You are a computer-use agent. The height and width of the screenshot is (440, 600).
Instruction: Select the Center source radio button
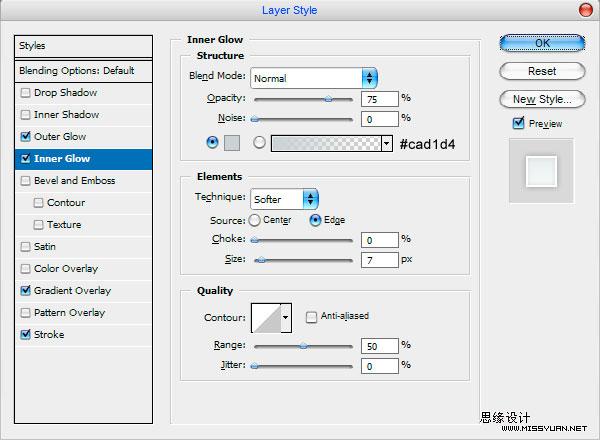254,220
